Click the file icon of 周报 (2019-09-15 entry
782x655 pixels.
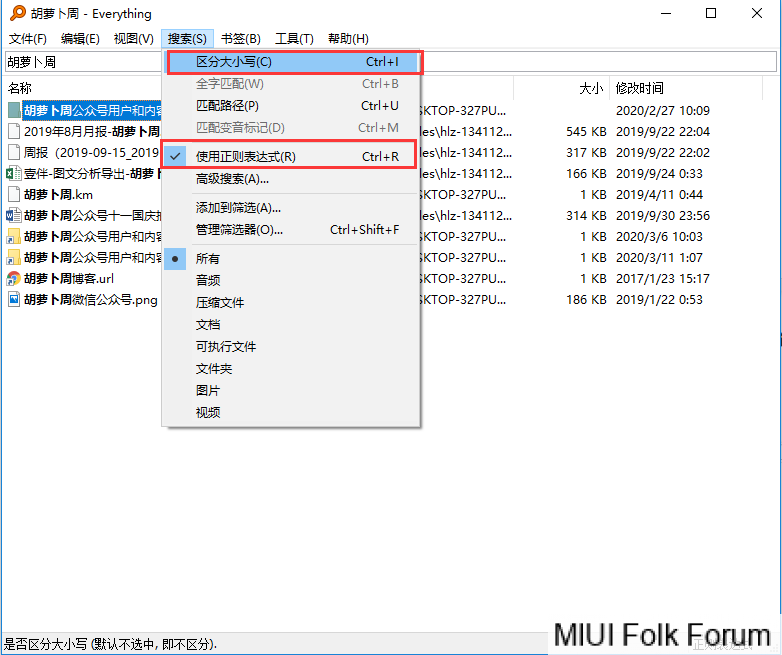point(14,152)
